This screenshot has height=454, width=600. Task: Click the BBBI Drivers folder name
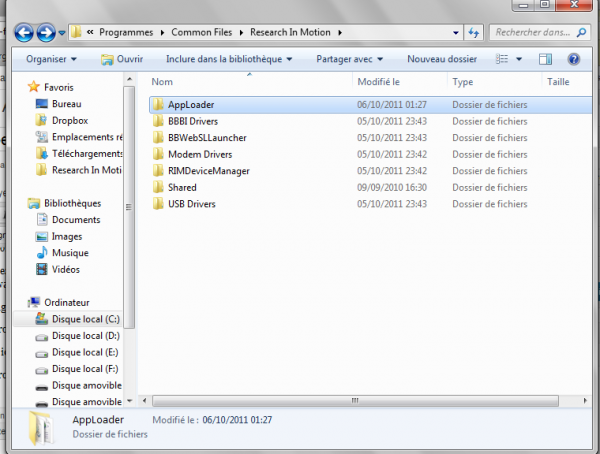coord(193,121)
